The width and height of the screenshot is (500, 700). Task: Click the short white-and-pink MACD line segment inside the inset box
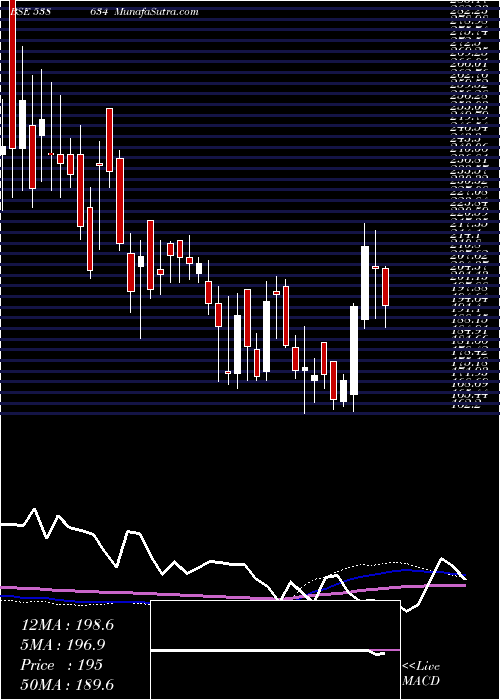(x=384, y=652)
